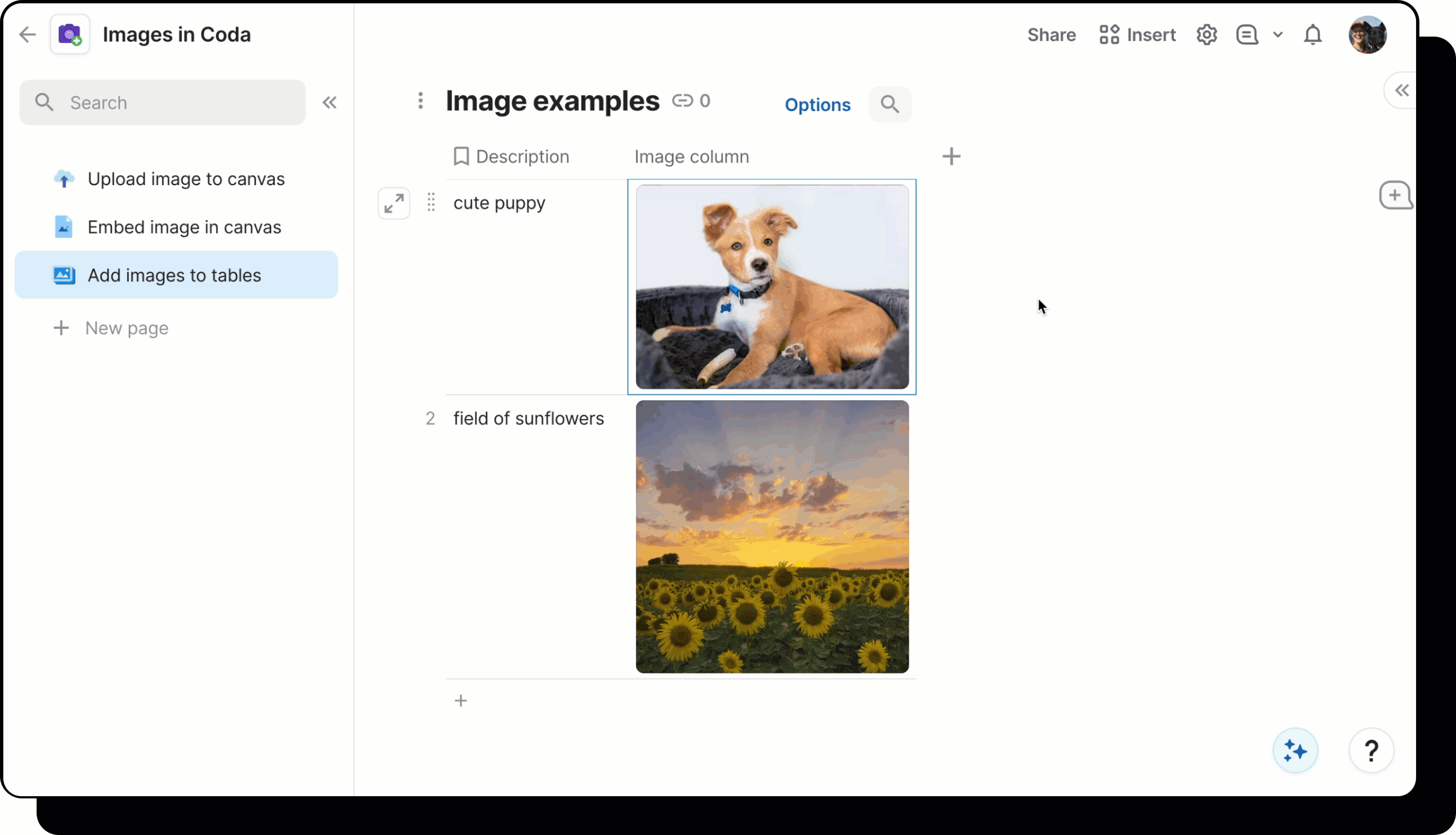Click the Share button
This screenshot has height=835, width=1456.
point(1051,34)
